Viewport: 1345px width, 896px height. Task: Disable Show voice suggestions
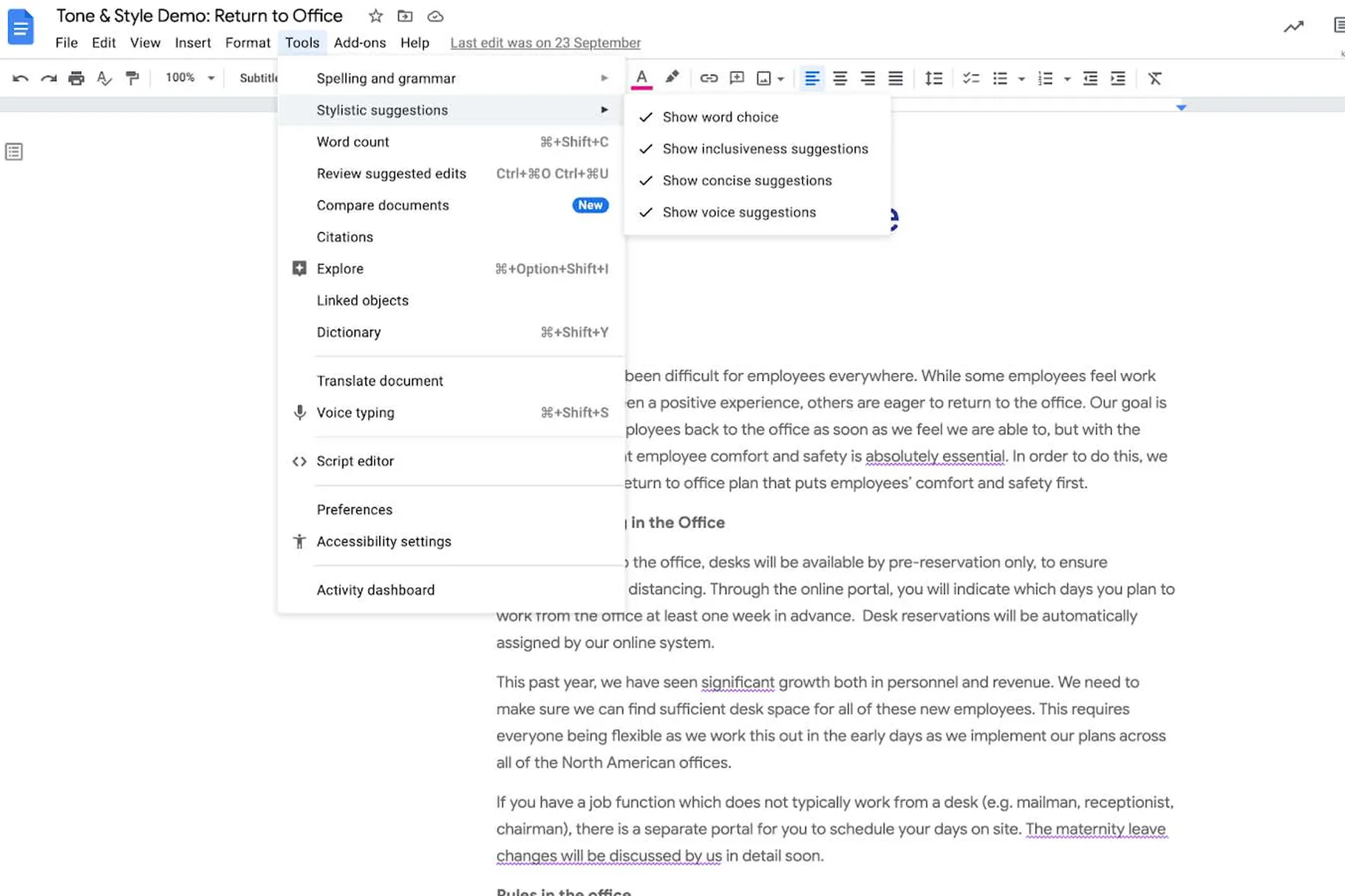(x=739, y=212)
